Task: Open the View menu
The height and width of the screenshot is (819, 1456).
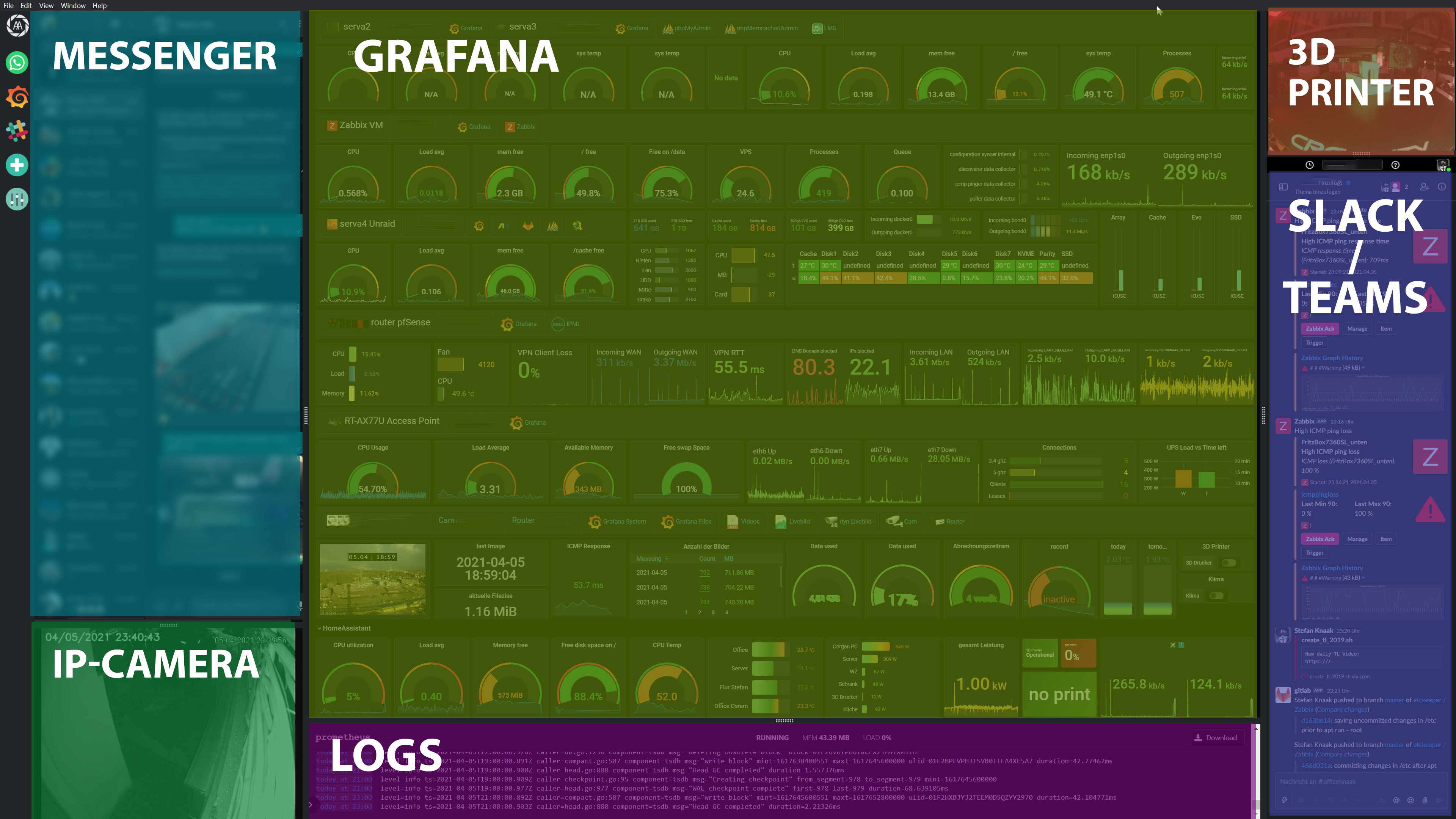Action: click(x=46, y=6)
